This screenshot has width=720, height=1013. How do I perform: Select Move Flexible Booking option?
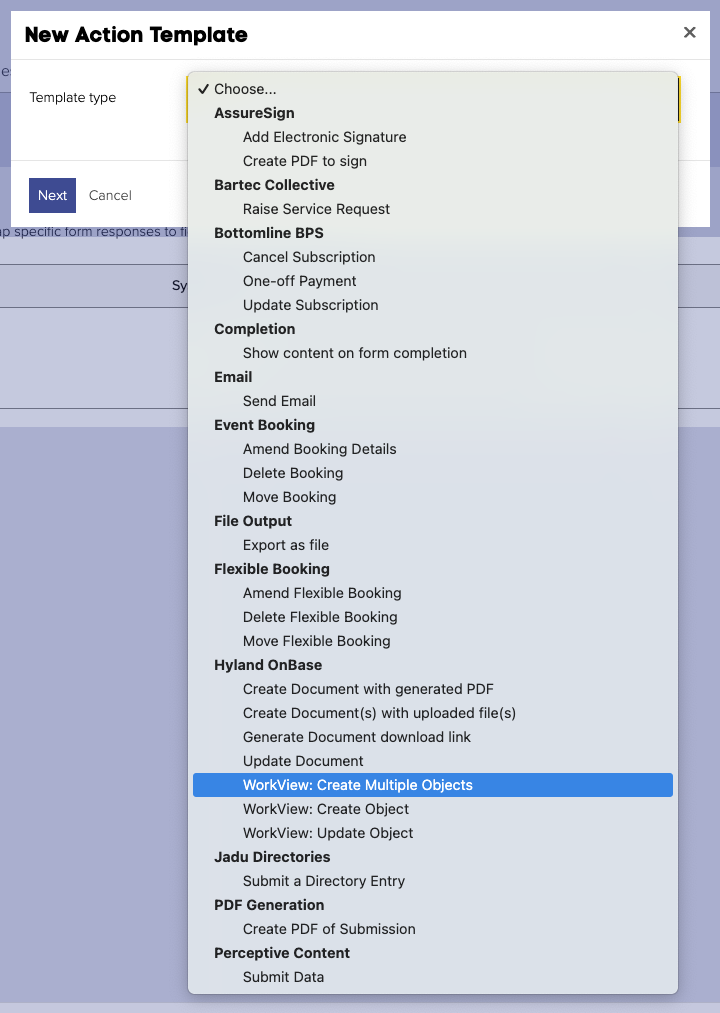(433, 641)
